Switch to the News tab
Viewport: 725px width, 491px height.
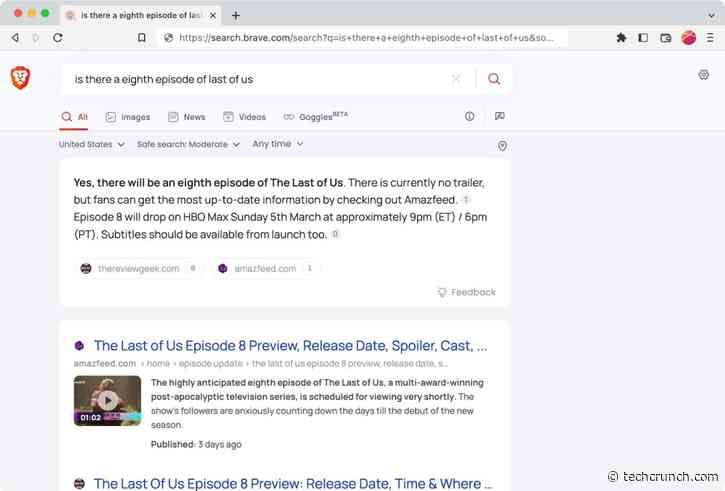pyautogui.click(x=186, y=117)
